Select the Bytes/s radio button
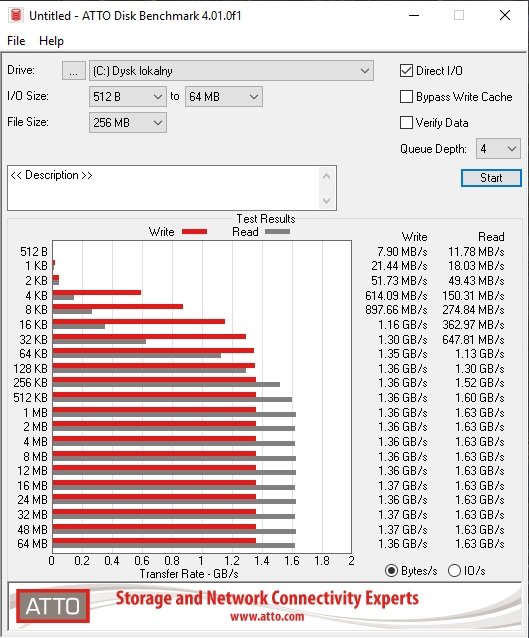 [x=391, y=570]
